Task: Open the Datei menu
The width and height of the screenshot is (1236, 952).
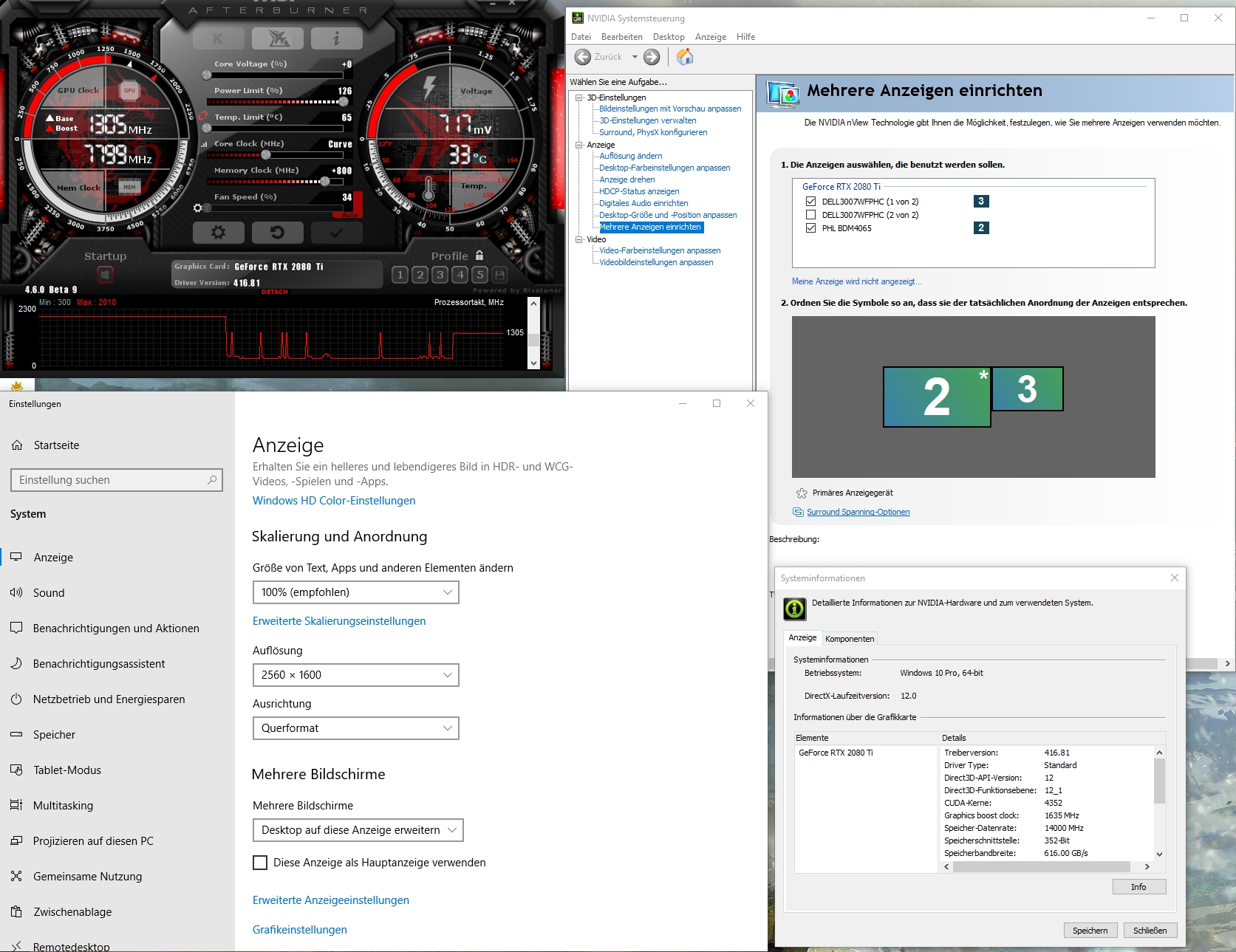Action: pyautogui.click(x=581, y=37)
